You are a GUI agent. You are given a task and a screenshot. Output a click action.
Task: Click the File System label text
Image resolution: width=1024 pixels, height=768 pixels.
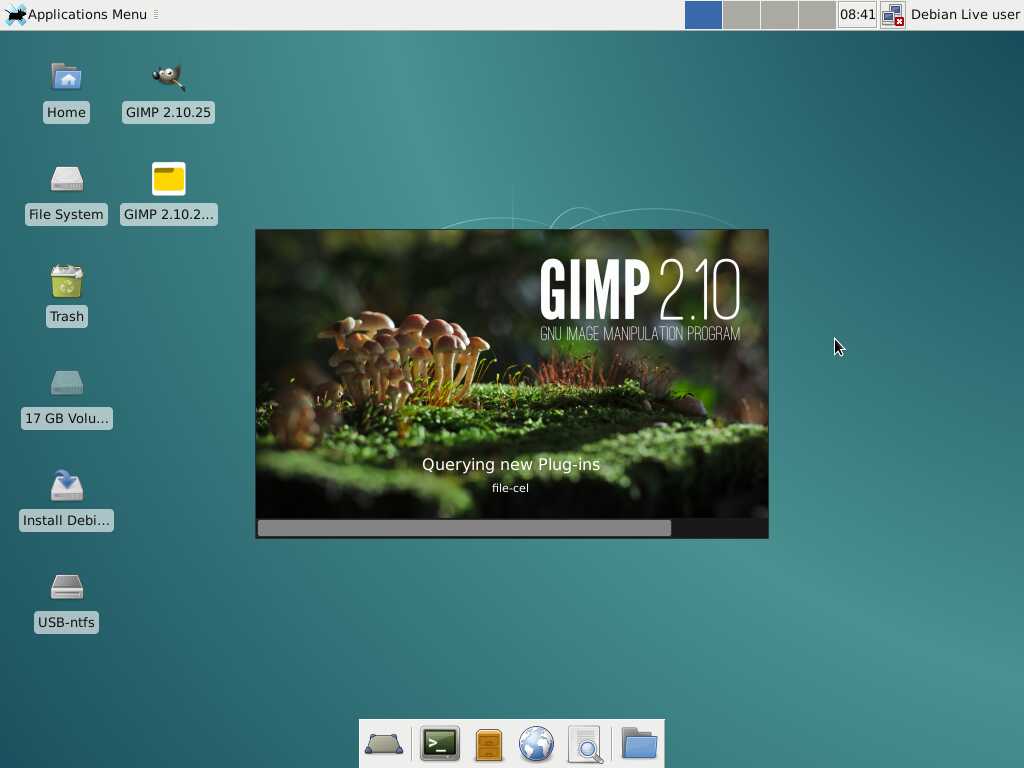[x=66, y=214]
